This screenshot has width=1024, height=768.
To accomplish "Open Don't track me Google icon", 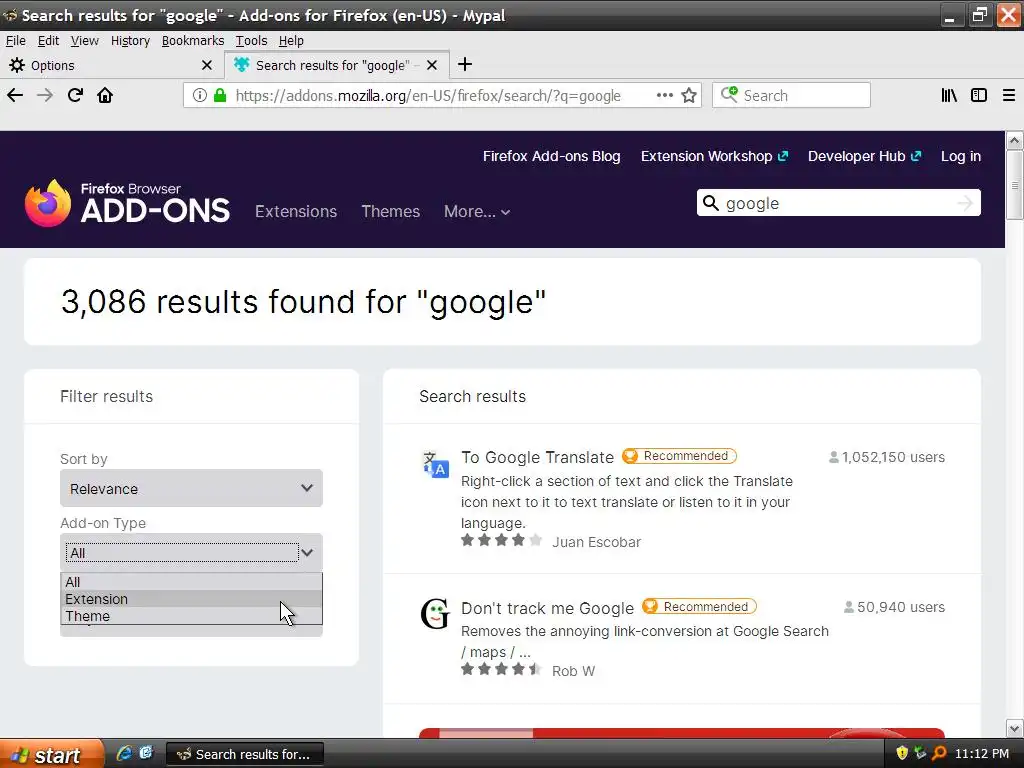I will point(435,614).
